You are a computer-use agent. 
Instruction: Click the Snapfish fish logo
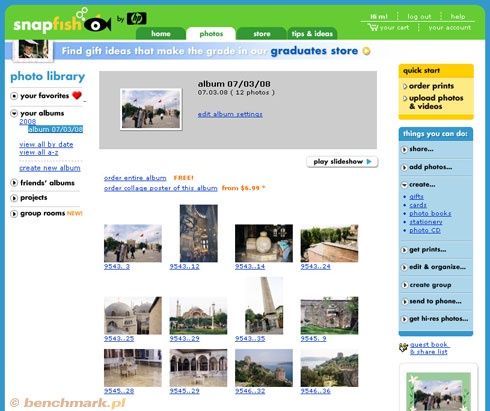pos(97,25)
